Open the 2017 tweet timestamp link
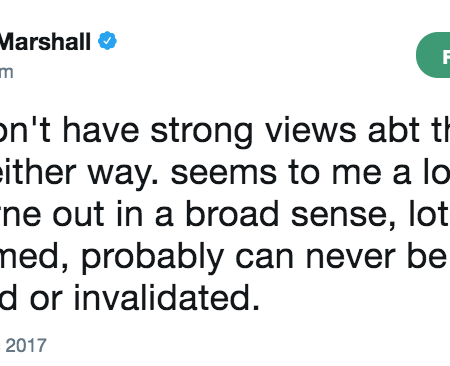This screenshot has height=366, width=450. click(23, 345)
